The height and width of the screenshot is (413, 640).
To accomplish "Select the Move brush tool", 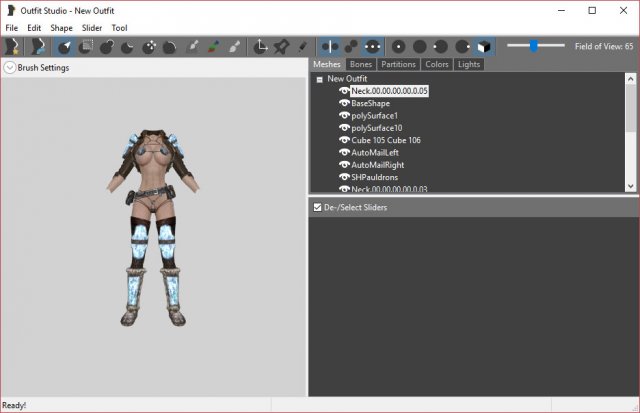I will [x=150, y=46].
